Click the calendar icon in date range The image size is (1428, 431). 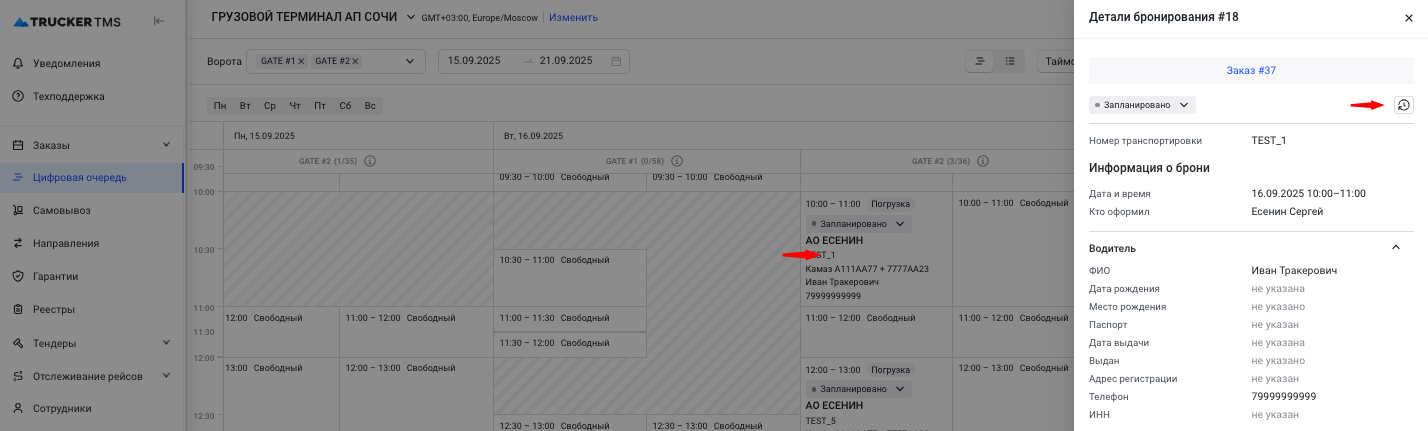point(616,61)
